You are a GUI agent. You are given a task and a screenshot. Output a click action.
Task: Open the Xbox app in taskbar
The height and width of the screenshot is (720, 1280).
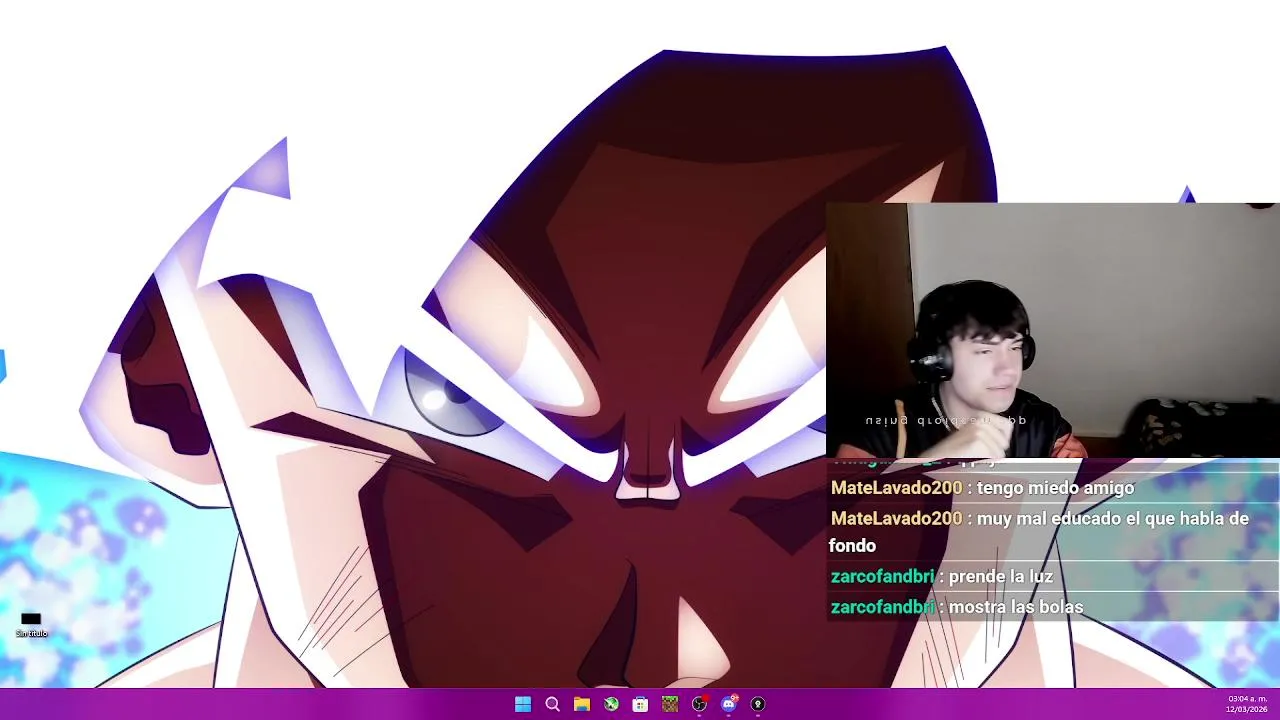pyautogui.click(x=611, y=704)
